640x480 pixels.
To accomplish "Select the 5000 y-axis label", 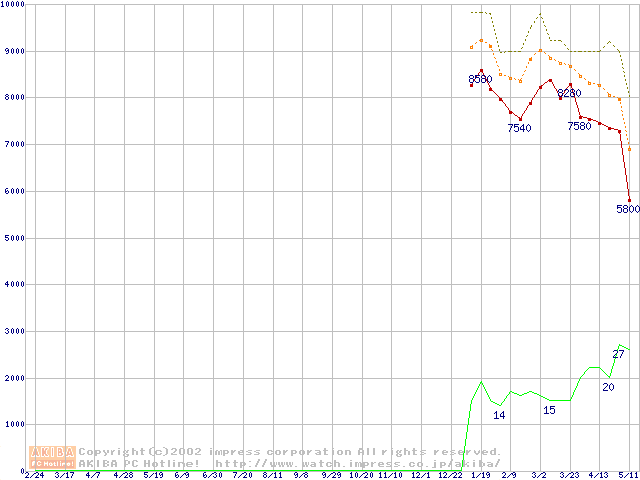I will (12, 237).
